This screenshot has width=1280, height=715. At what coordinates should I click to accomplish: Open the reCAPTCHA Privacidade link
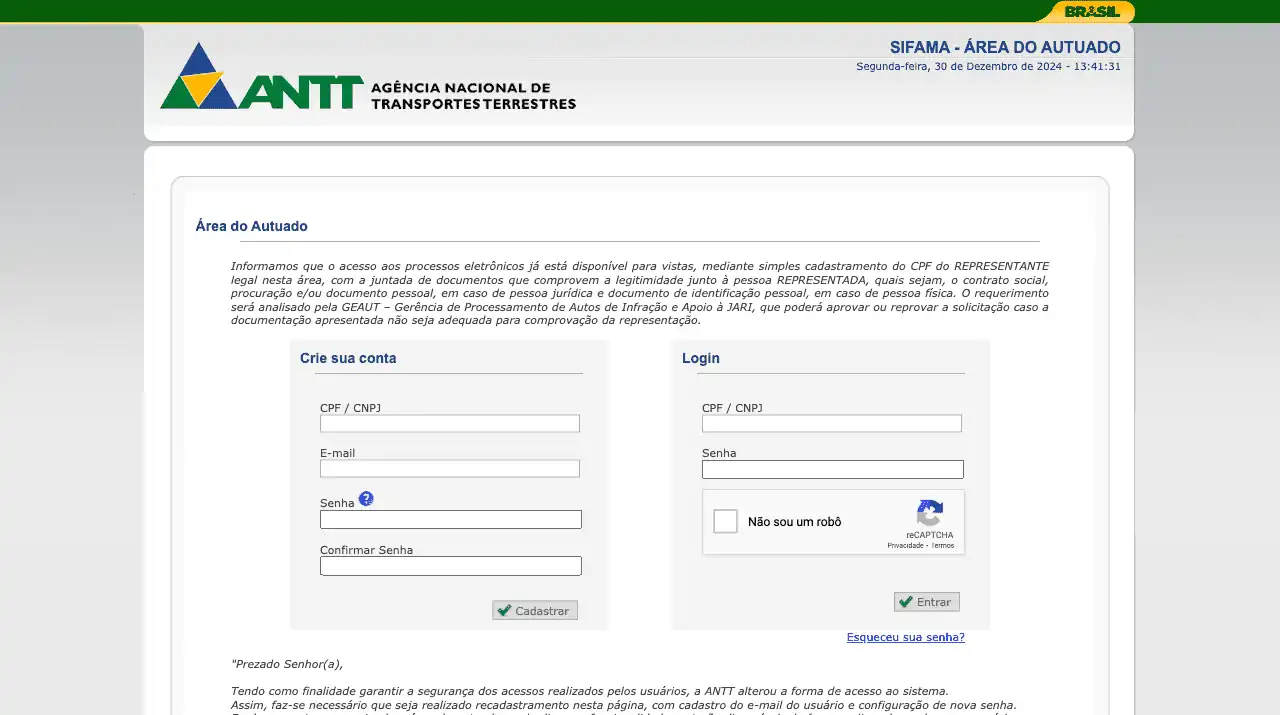pos(905,545)
